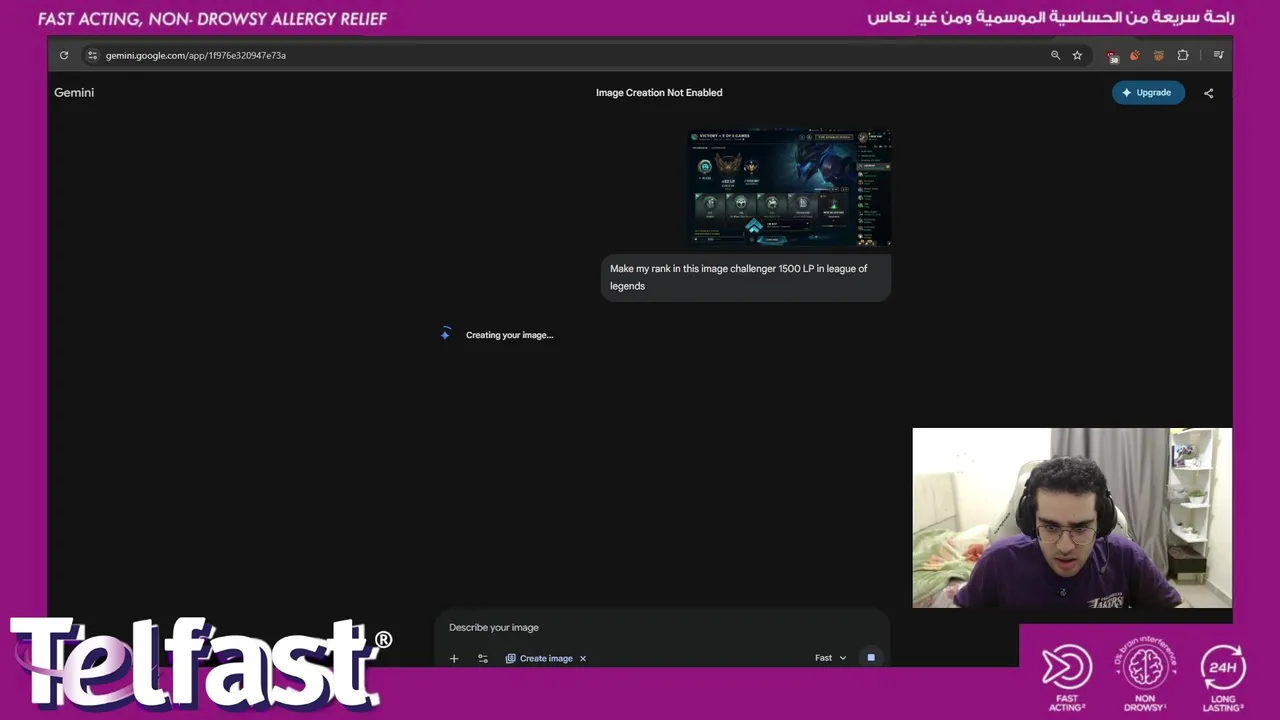Open the tools sliders icon in prompt bar

pos(483,658)
